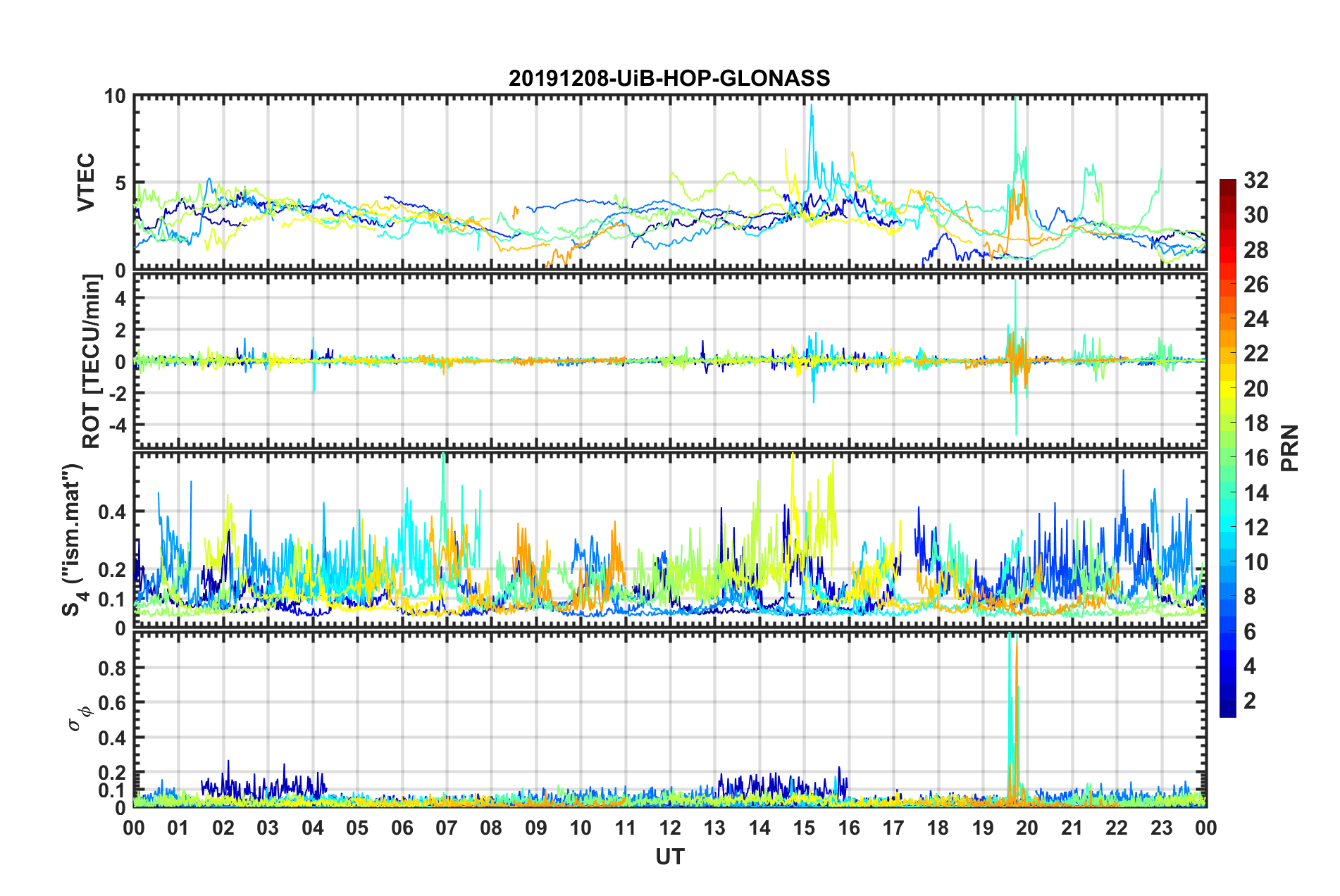
Task: Click x-axis tick label 11
Action: click(x=626, y=828)
